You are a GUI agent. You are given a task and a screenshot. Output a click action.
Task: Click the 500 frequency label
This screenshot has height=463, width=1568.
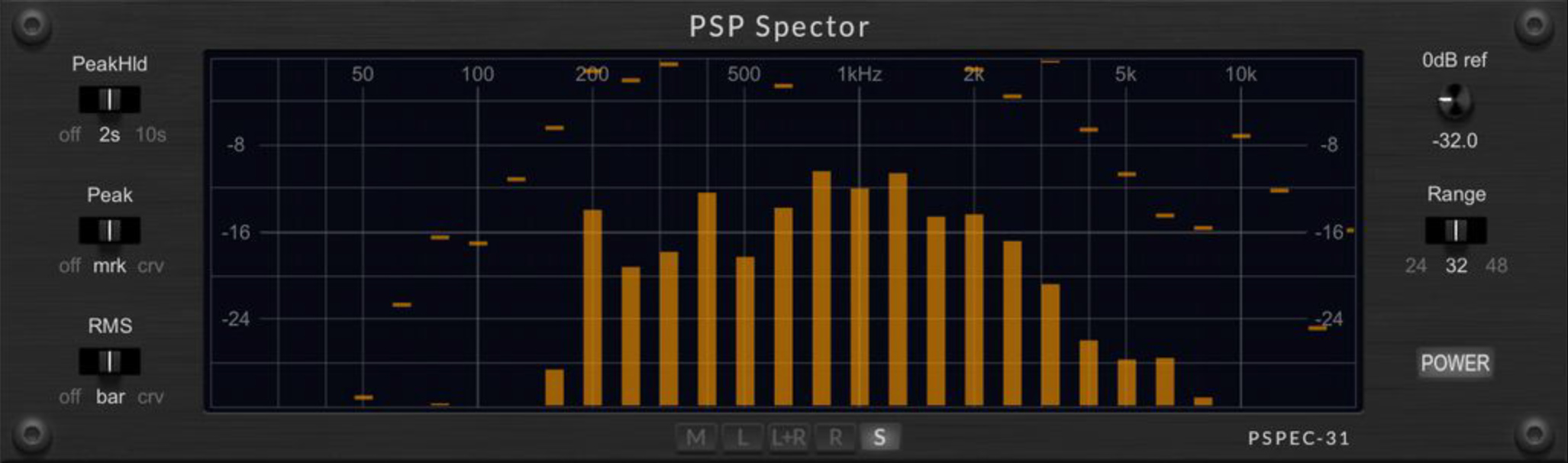pyautogui.click(x=744, y=74)
